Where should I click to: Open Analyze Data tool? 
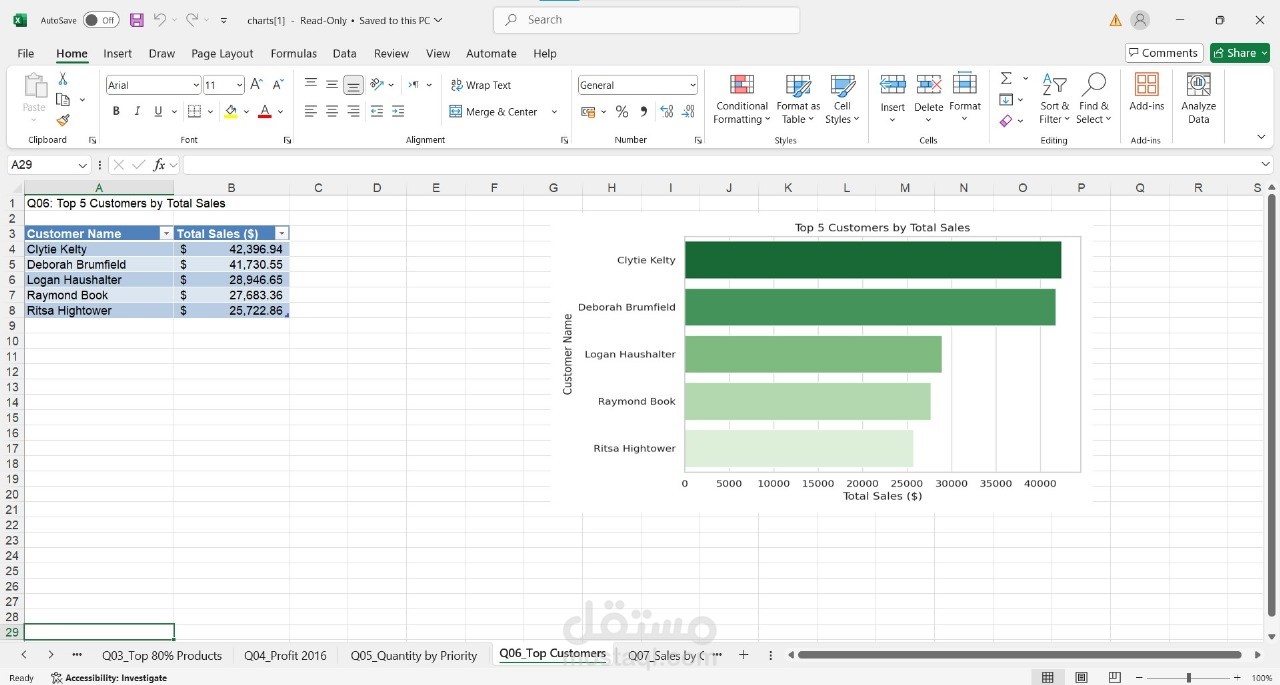click(x=1198, y=99)
